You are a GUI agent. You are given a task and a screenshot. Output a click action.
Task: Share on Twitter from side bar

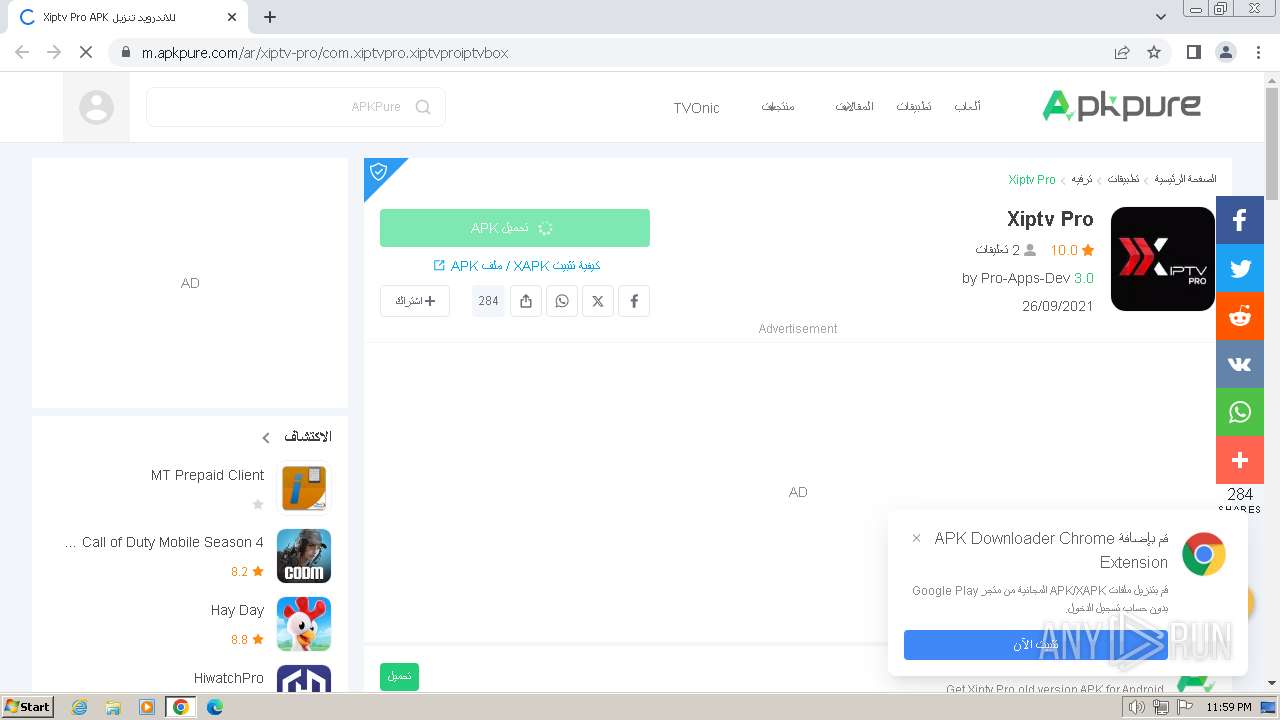point(1240,268)
